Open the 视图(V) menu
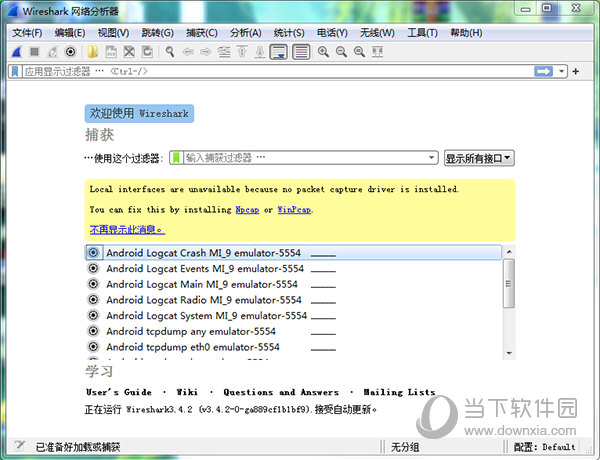The width and height of the screenshot is (600, 460). click(x=113, y=33)
